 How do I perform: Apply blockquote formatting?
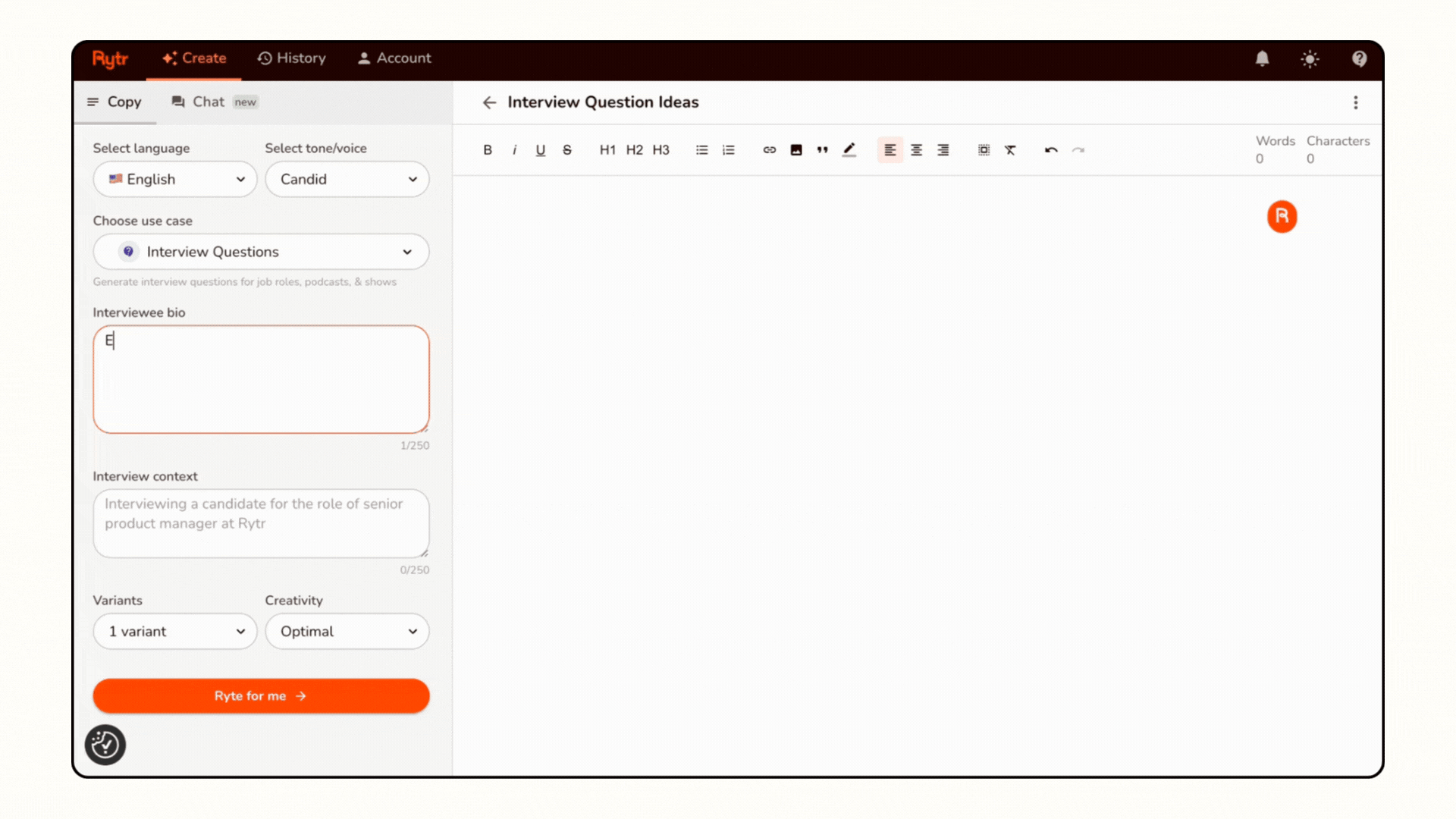822,149
